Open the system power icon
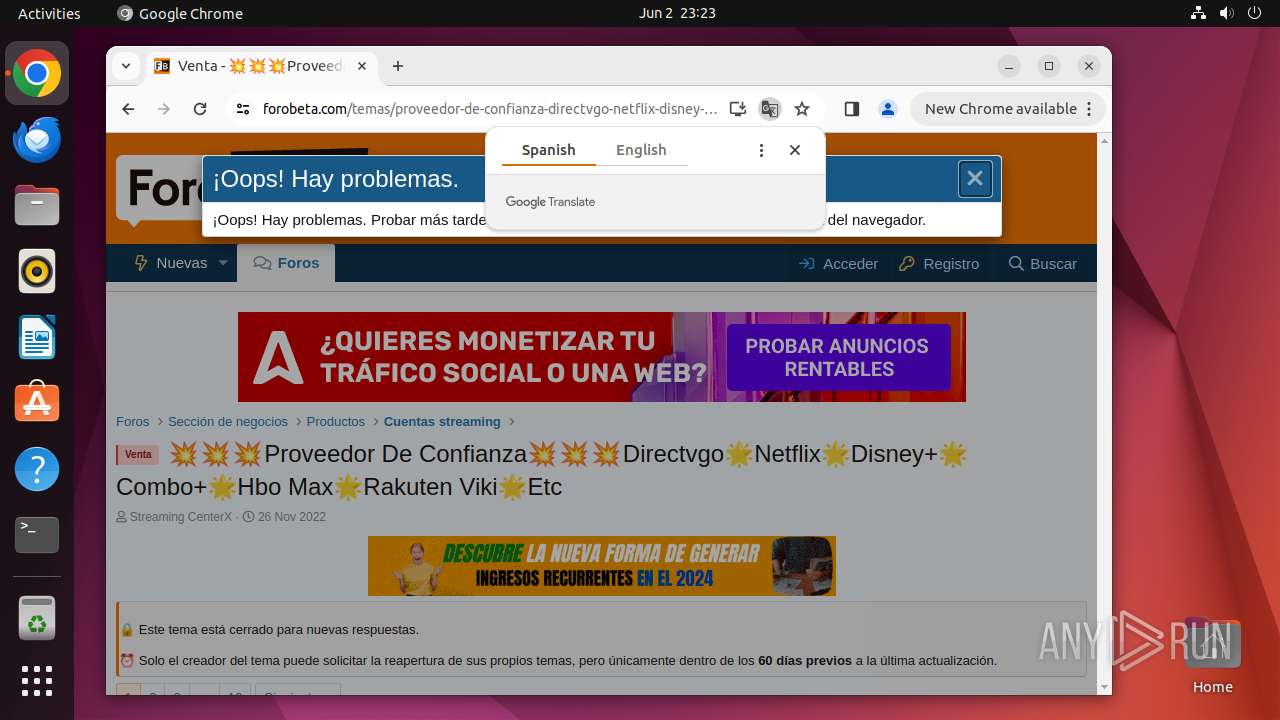The width and height of the screenshot is (1280, 720). pyautogui.click(x=1254, y=13)
